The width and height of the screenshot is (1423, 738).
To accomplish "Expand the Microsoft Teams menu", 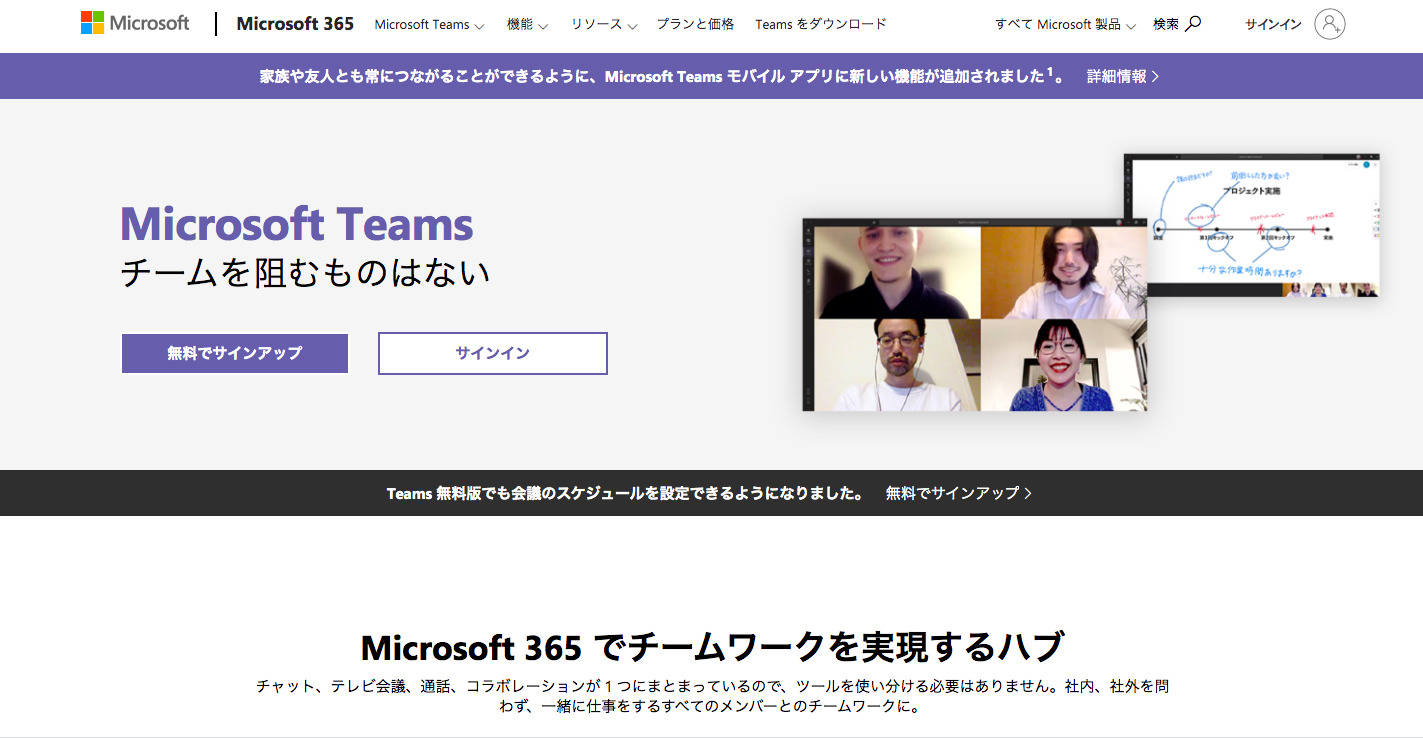I will [x=429, y=24].
